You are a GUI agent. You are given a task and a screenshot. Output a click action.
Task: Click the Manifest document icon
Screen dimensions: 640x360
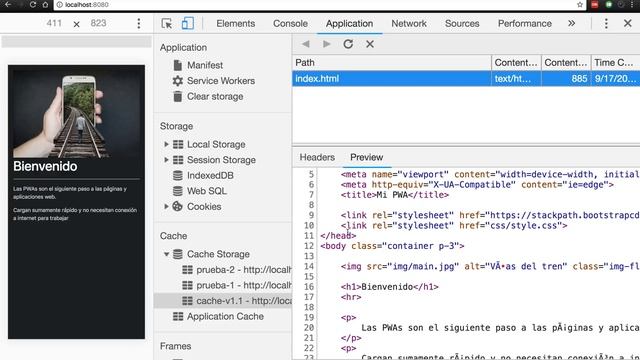tap(178, 65)
